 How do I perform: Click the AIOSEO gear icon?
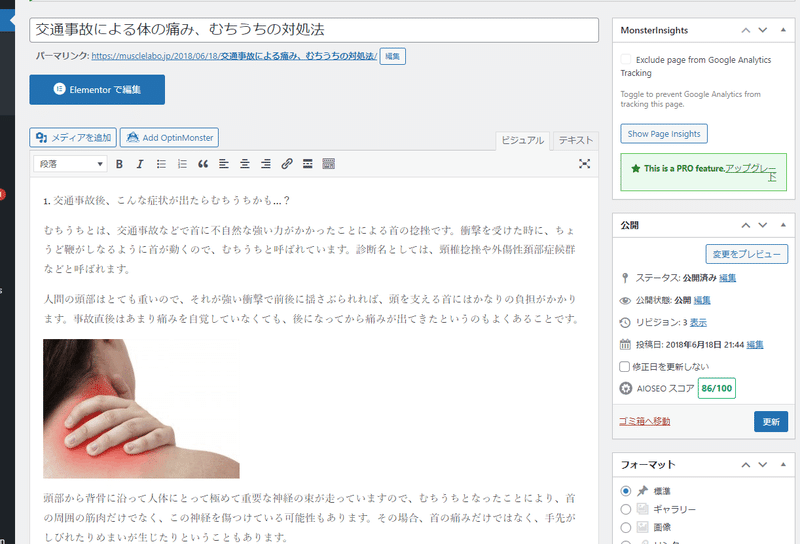[626, 388]
